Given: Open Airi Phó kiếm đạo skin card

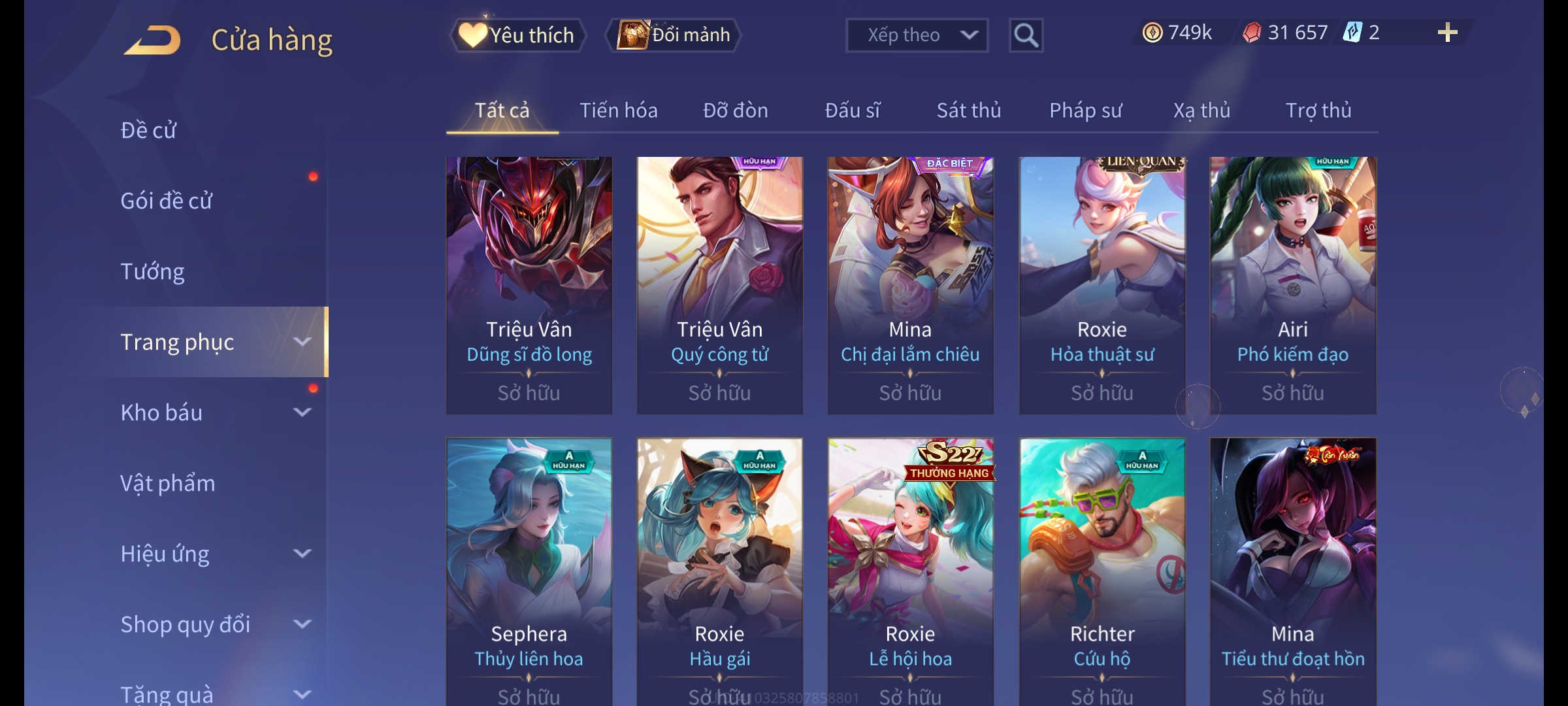Looking at the screenshot, I should (x=1293, y=286).
